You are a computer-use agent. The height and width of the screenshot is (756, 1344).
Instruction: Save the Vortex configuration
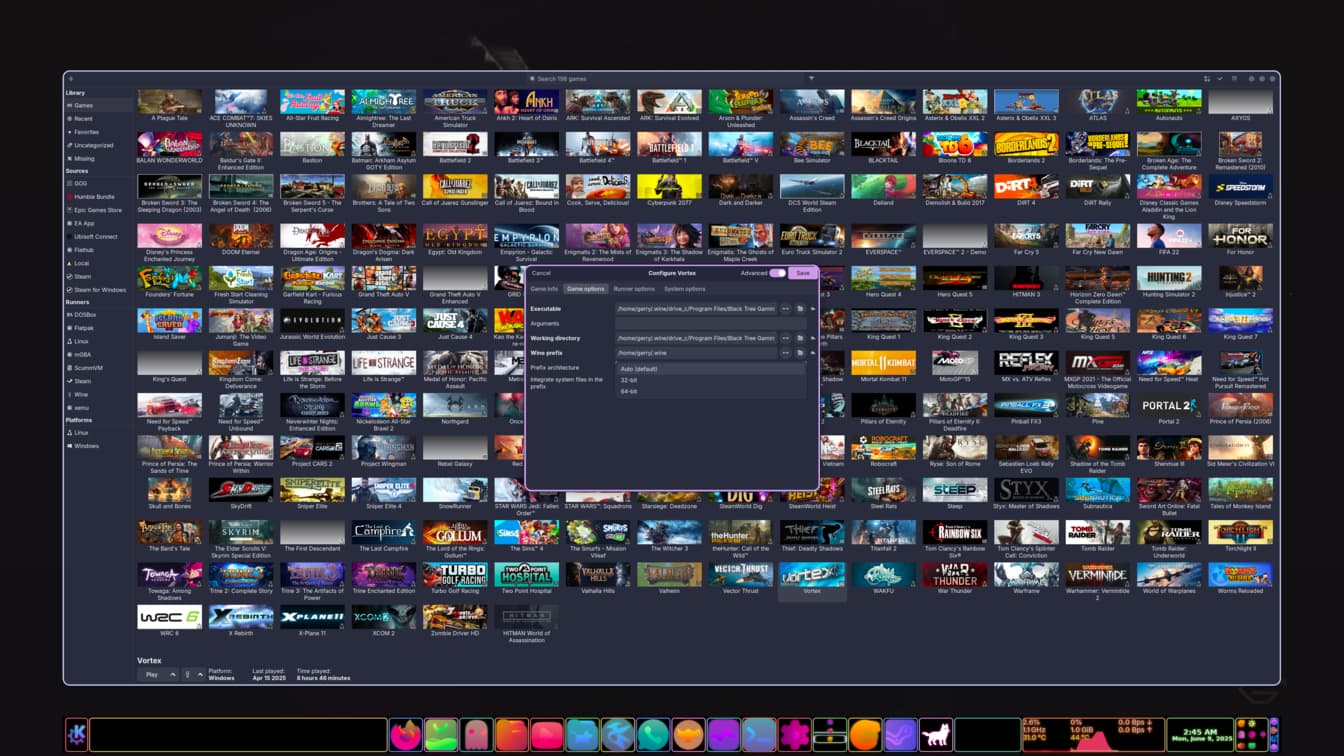[803, 273]
